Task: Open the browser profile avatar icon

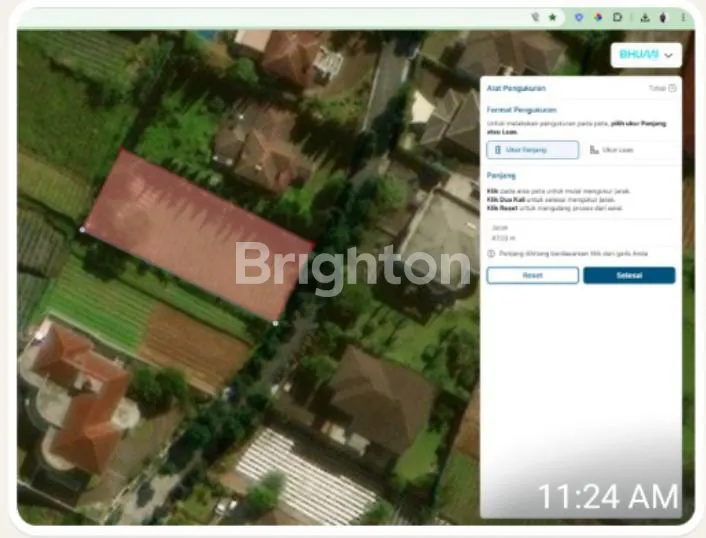Action: [664, 17]
